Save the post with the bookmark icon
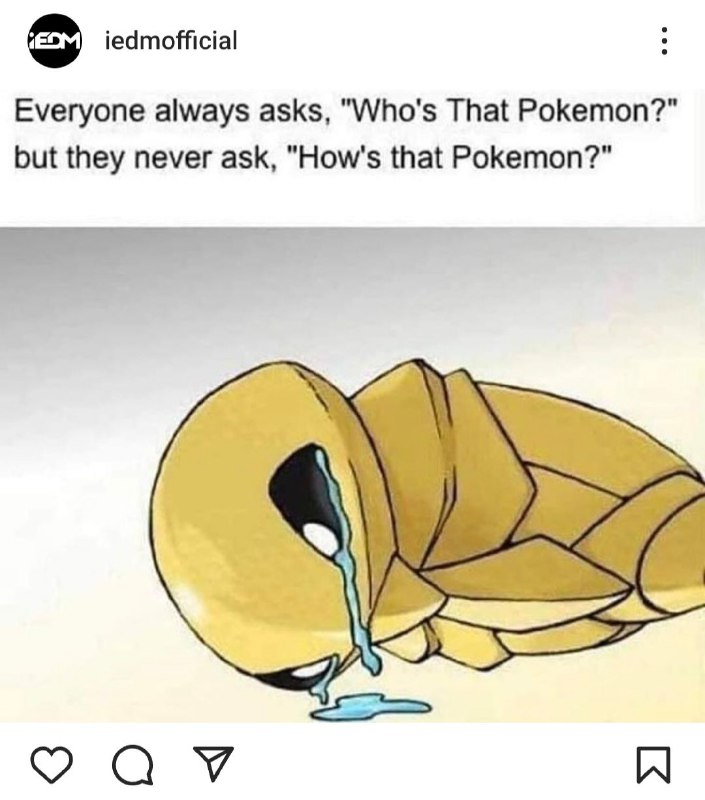 point(653,764)
